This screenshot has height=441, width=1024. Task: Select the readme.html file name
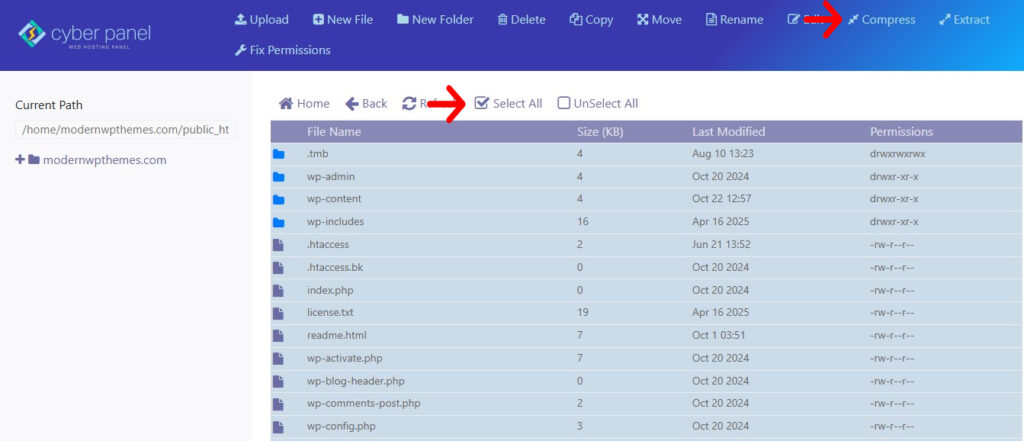coord(336,335)
